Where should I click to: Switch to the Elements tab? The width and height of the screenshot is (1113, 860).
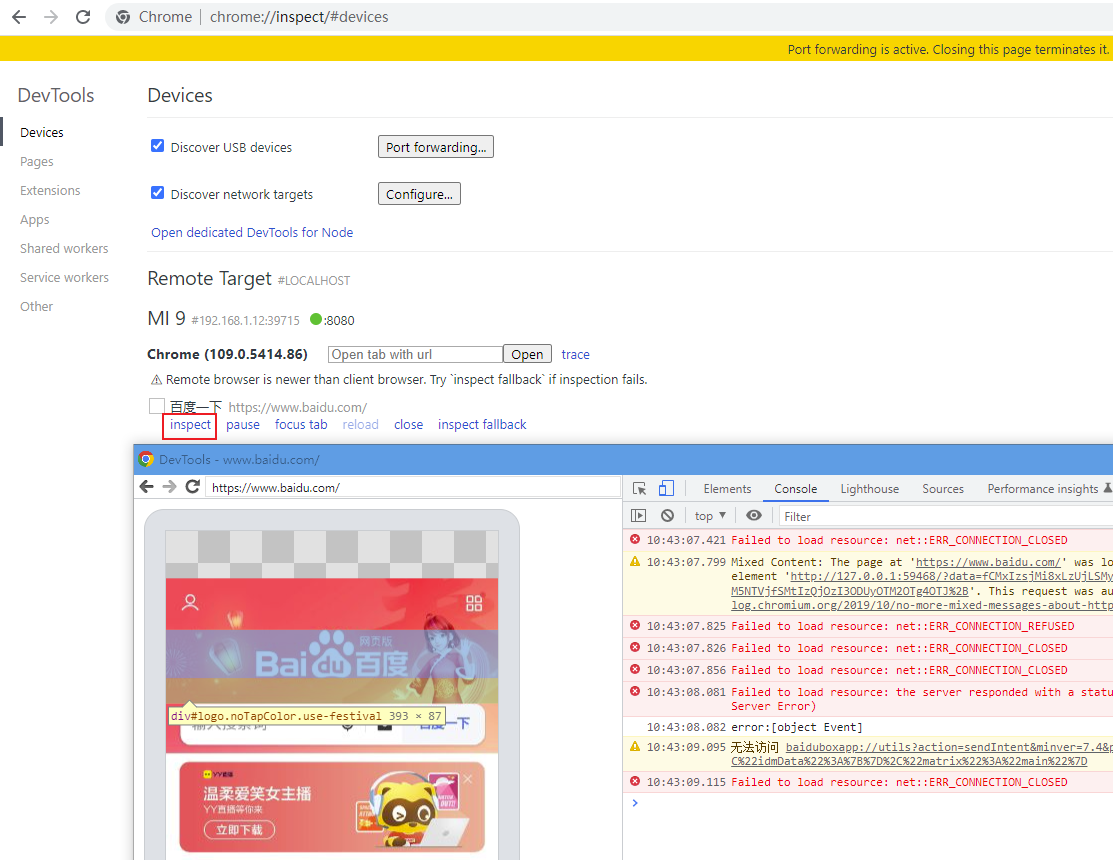coord(728,489)
